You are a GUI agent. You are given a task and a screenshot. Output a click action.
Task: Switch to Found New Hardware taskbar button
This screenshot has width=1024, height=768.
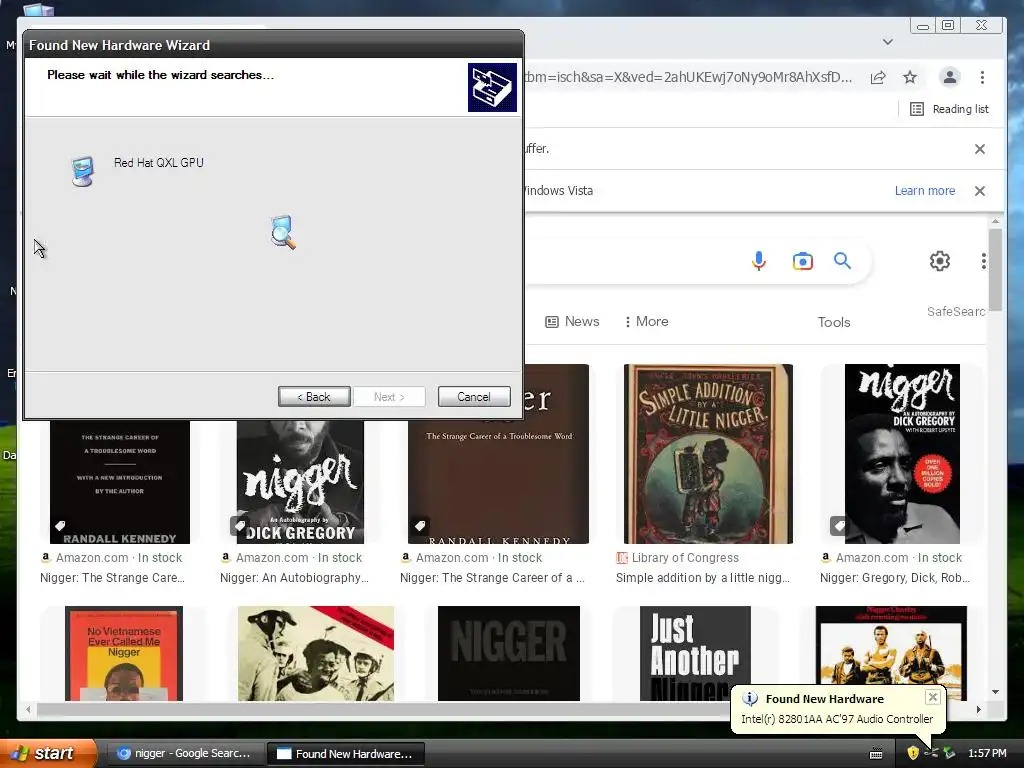tap(346, 754)
